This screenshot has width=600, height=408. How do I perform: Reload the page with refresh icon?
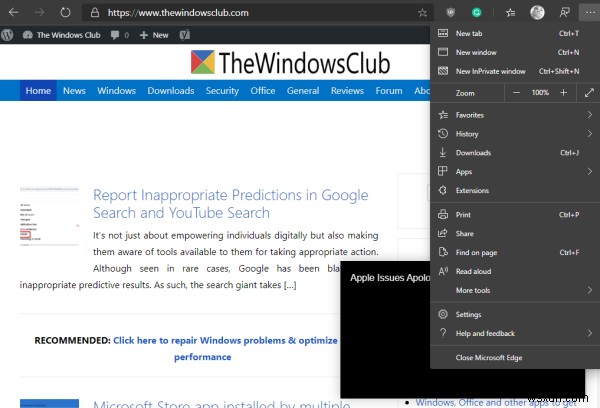[65, 13]
